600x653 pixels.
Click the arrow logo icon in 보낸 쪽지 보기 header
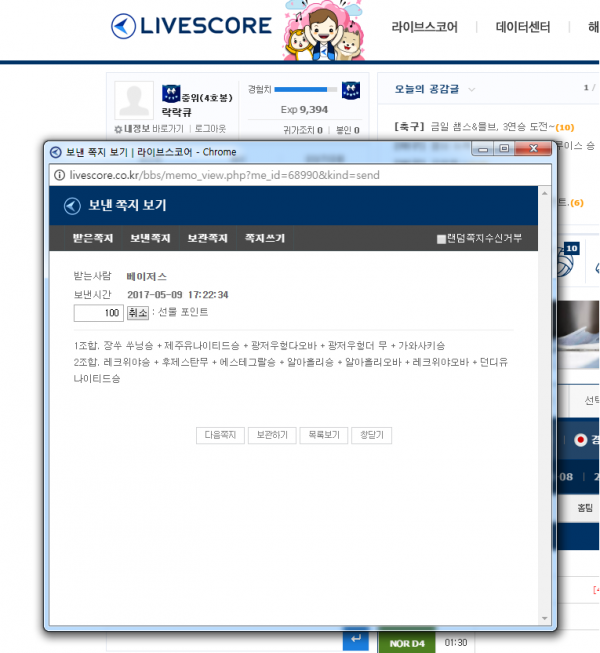pyautogui.click(x=72, y=206)
